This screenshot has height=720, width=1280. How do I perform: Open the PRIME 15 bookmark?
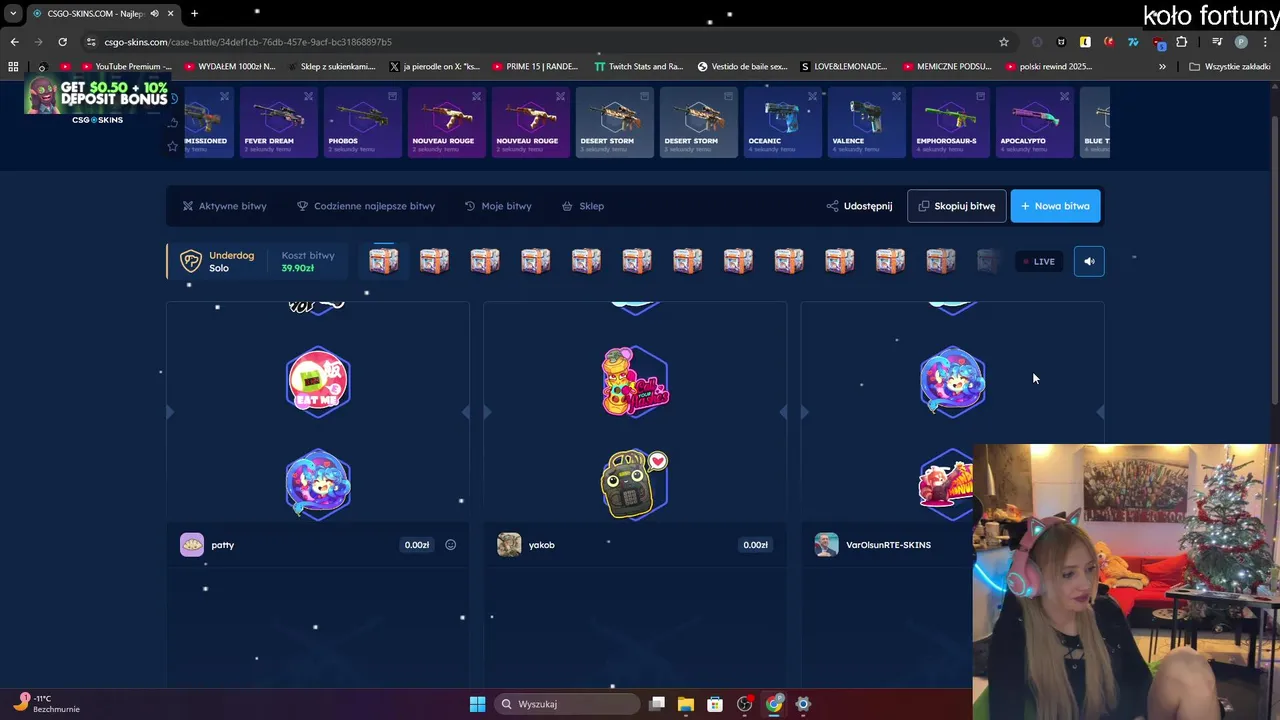[535, 67]
